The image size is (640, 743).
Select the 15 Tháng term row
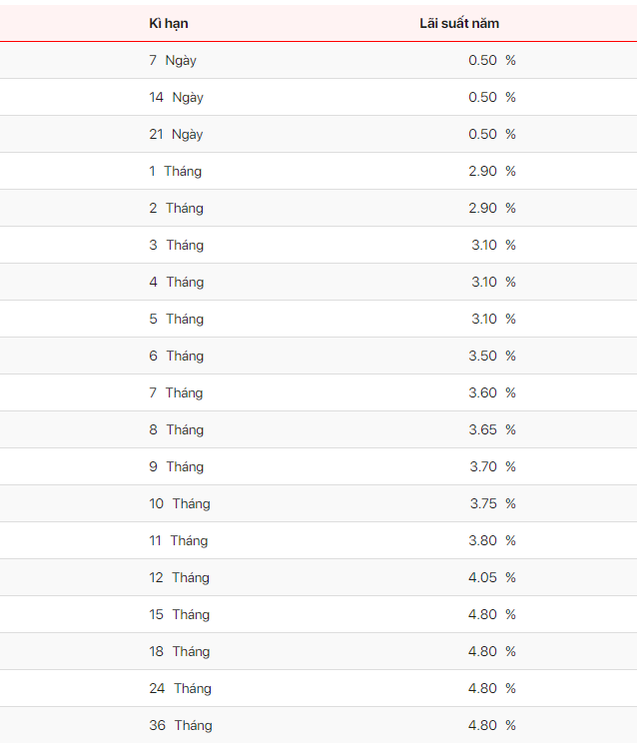click(x=318, y=615)
